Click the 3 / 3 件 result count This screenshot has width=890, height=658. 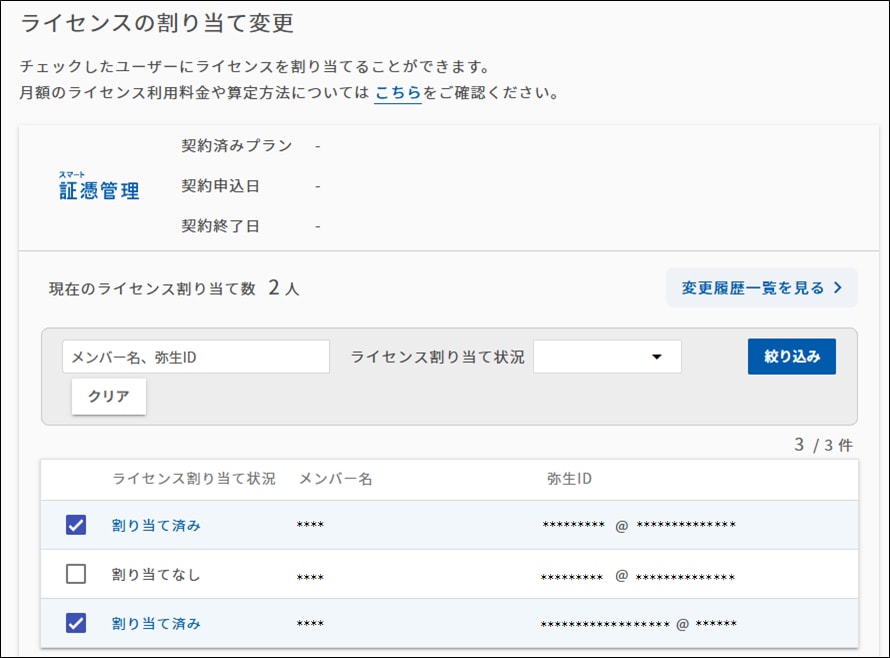point(823,445)
